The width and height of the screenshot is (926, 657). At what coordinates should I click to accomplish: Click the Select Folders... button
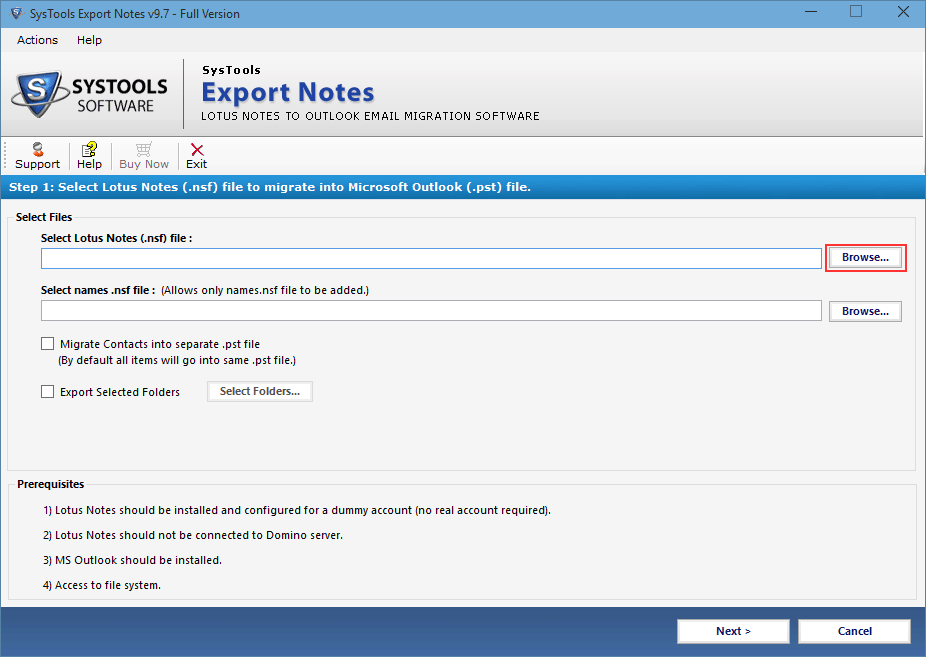[260, 391]
